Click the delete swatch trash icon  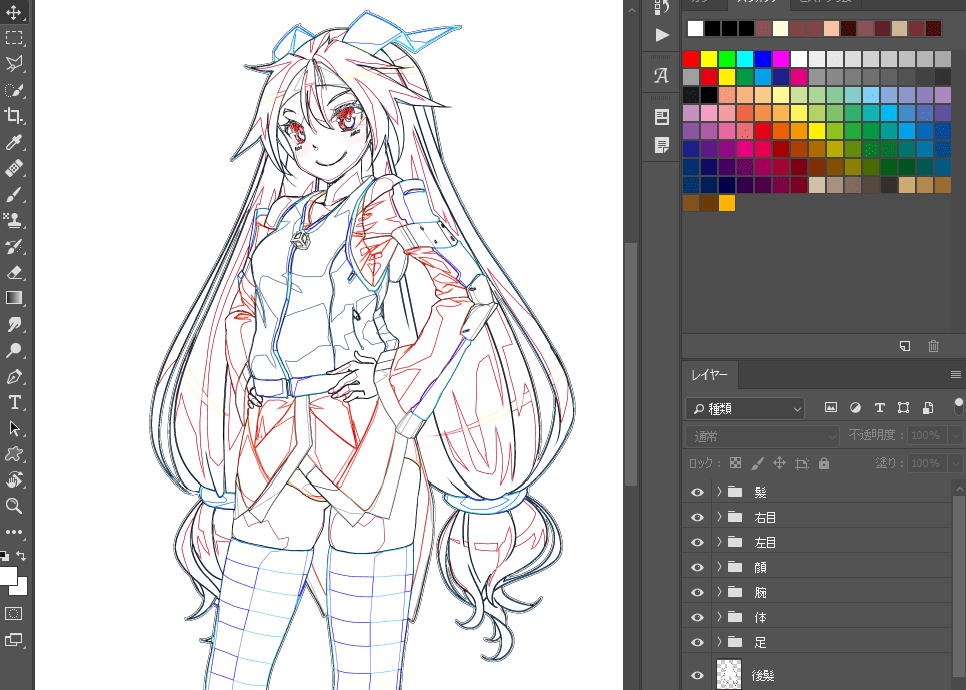[x=933, y=346]
